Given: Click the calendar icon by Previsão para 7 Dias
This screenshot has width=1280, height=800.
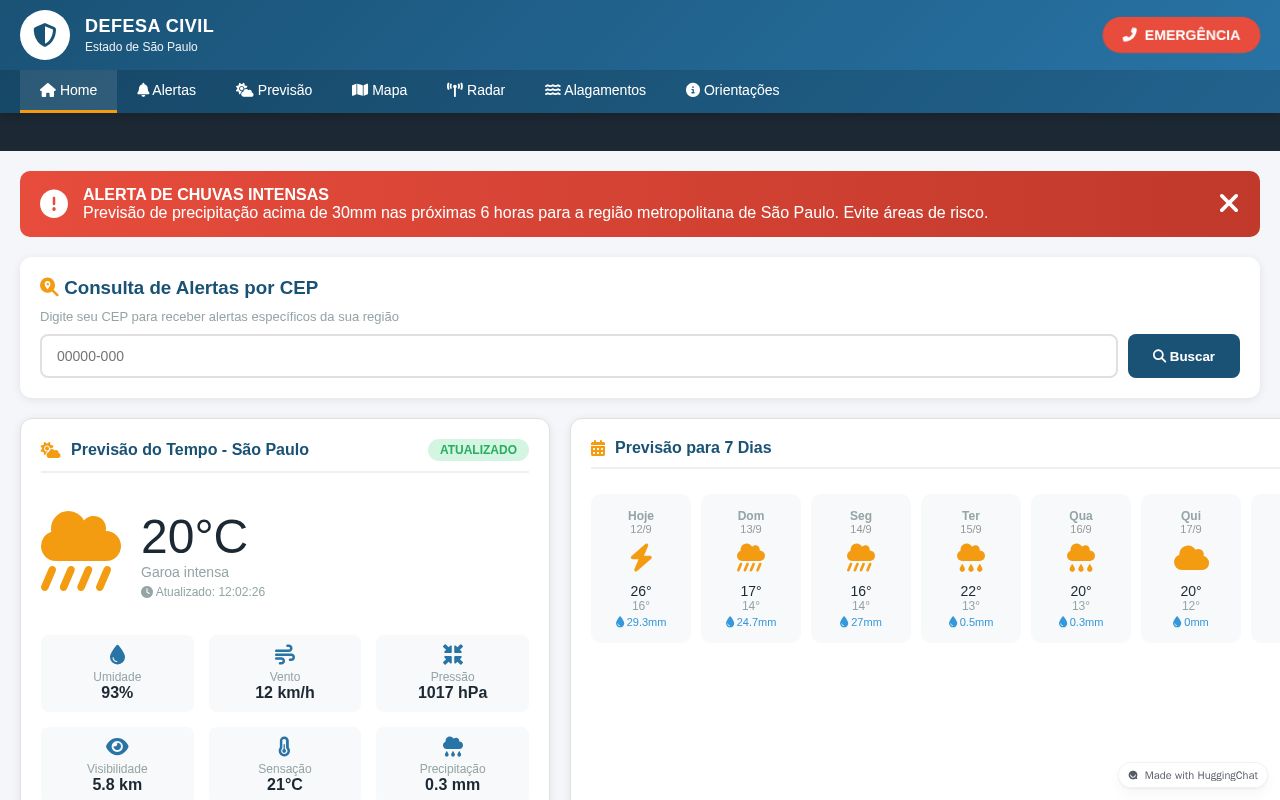Looking at the screenshot, I should [598, 448].
